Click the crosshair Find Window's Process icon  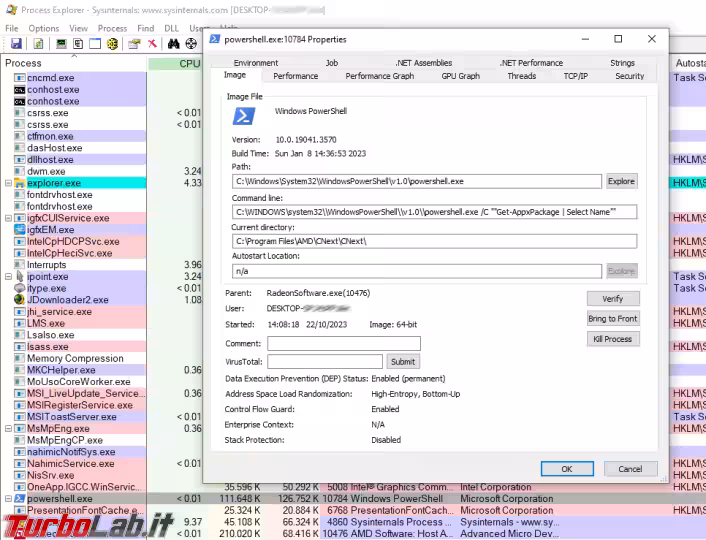pyautogui.click(x=191, y=44)
